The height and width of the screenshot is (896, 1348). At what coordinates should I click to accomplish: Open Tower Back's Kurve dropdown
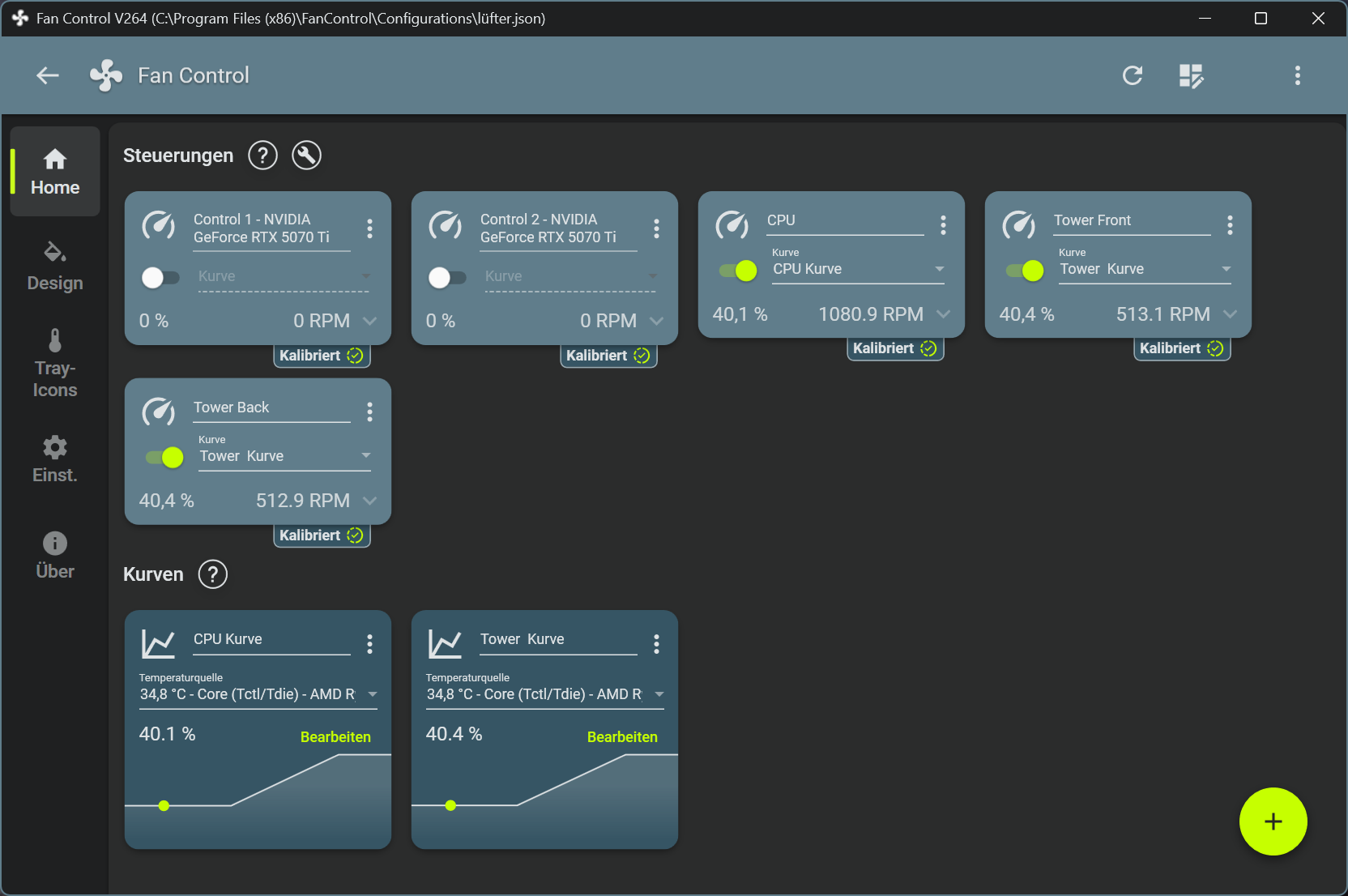[x=285, y=453]
